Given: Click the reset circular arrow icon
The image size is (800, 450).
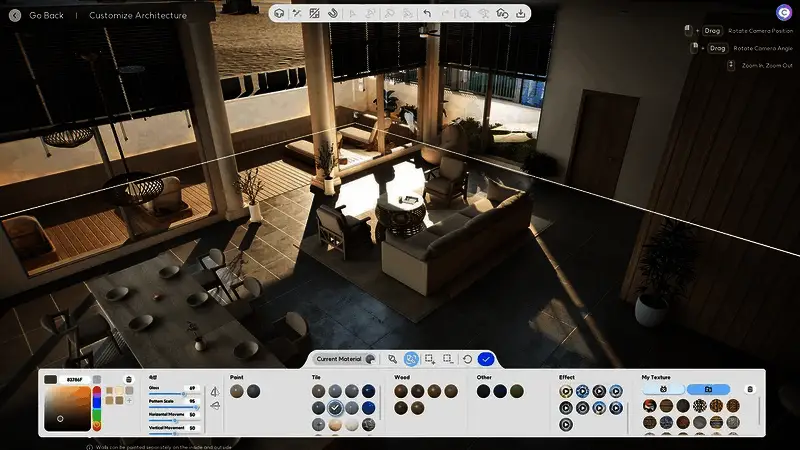Looking at the screenshot, I should (467, 359).
